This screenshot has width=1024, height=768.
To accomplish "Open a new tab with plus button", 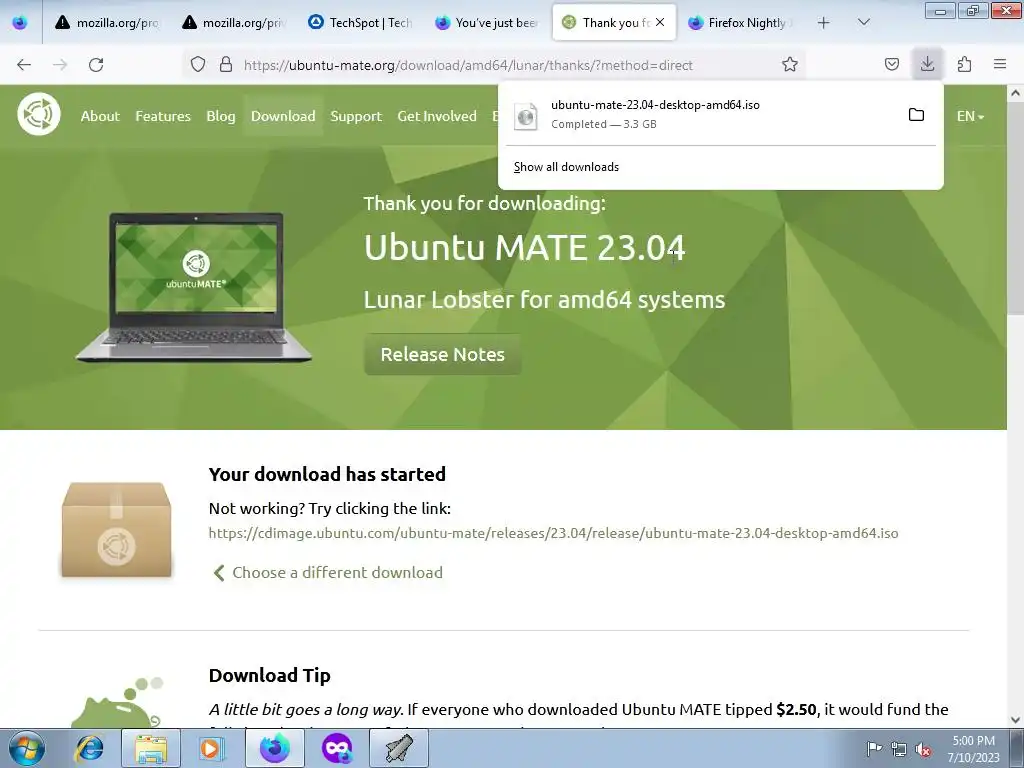I will 824,23.
